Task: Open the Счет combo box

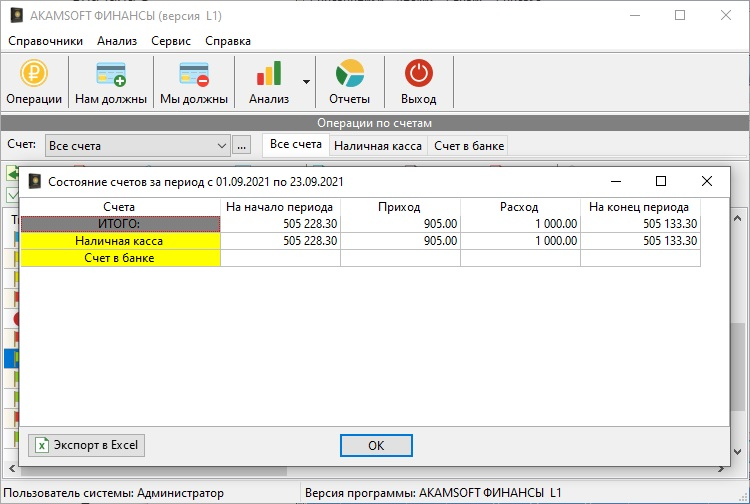Action: coord(139,146)
